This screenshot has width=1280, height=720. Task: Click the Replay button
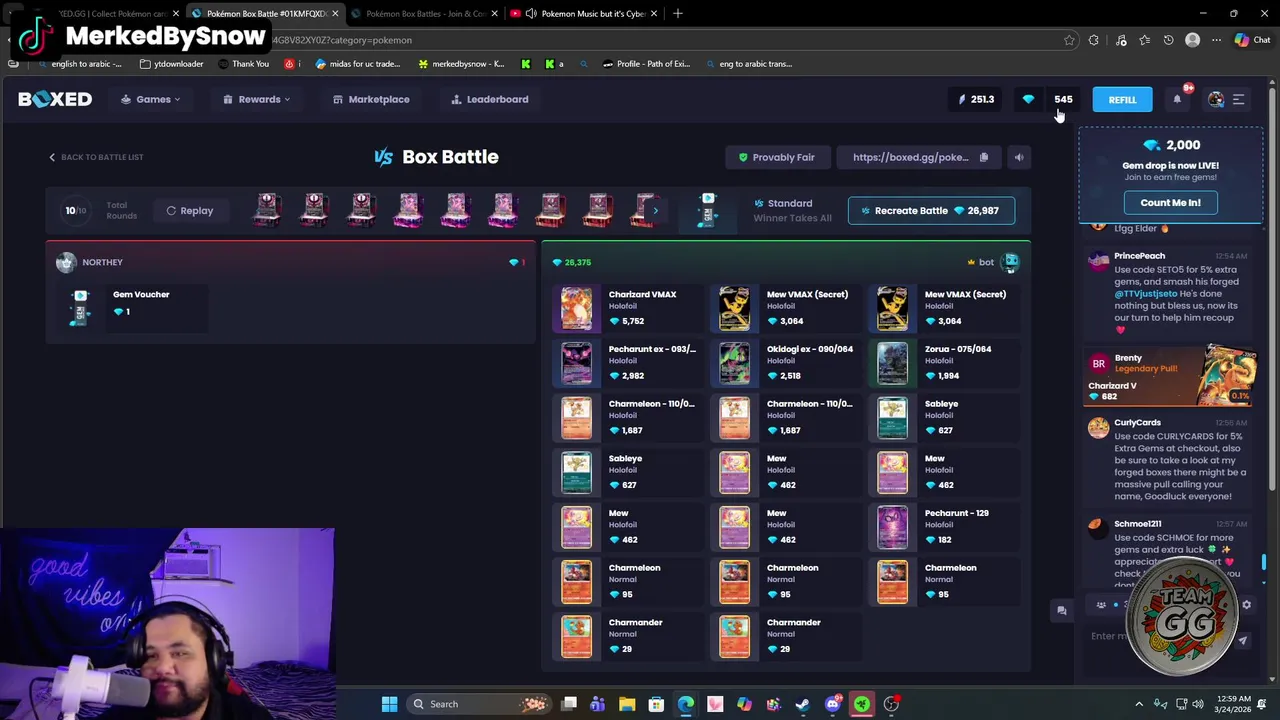click(190, 211)
